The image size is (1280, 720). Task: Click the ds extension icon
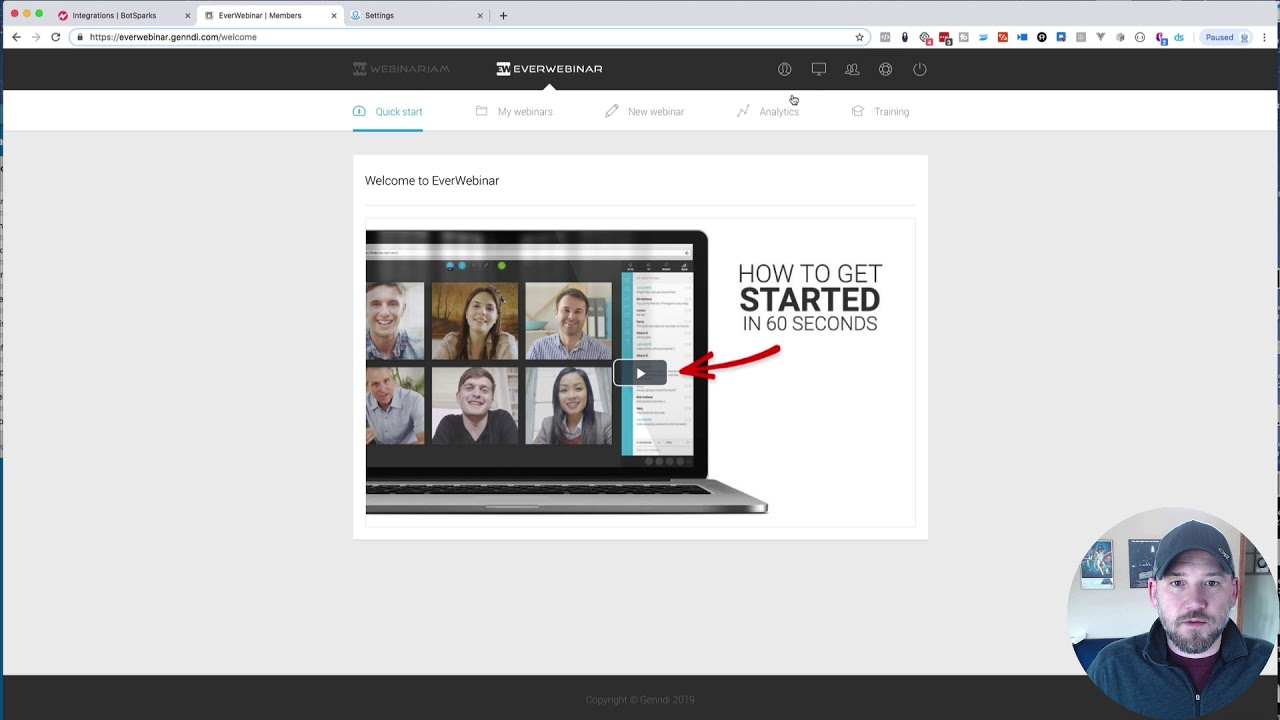(1179, 37)
